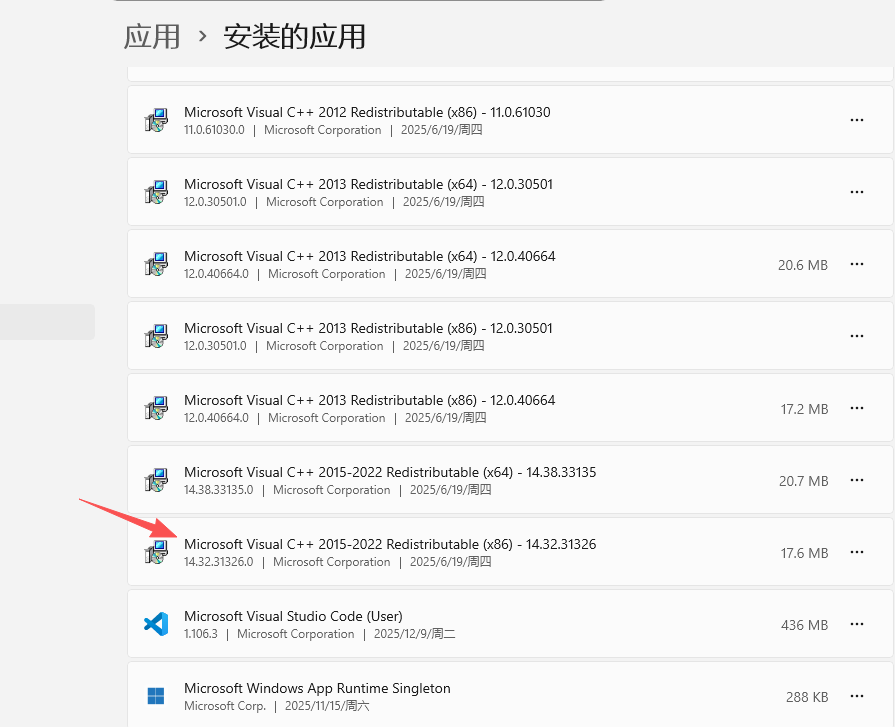Go back to 应用 via breadcrumb

[x=152, y=37]
